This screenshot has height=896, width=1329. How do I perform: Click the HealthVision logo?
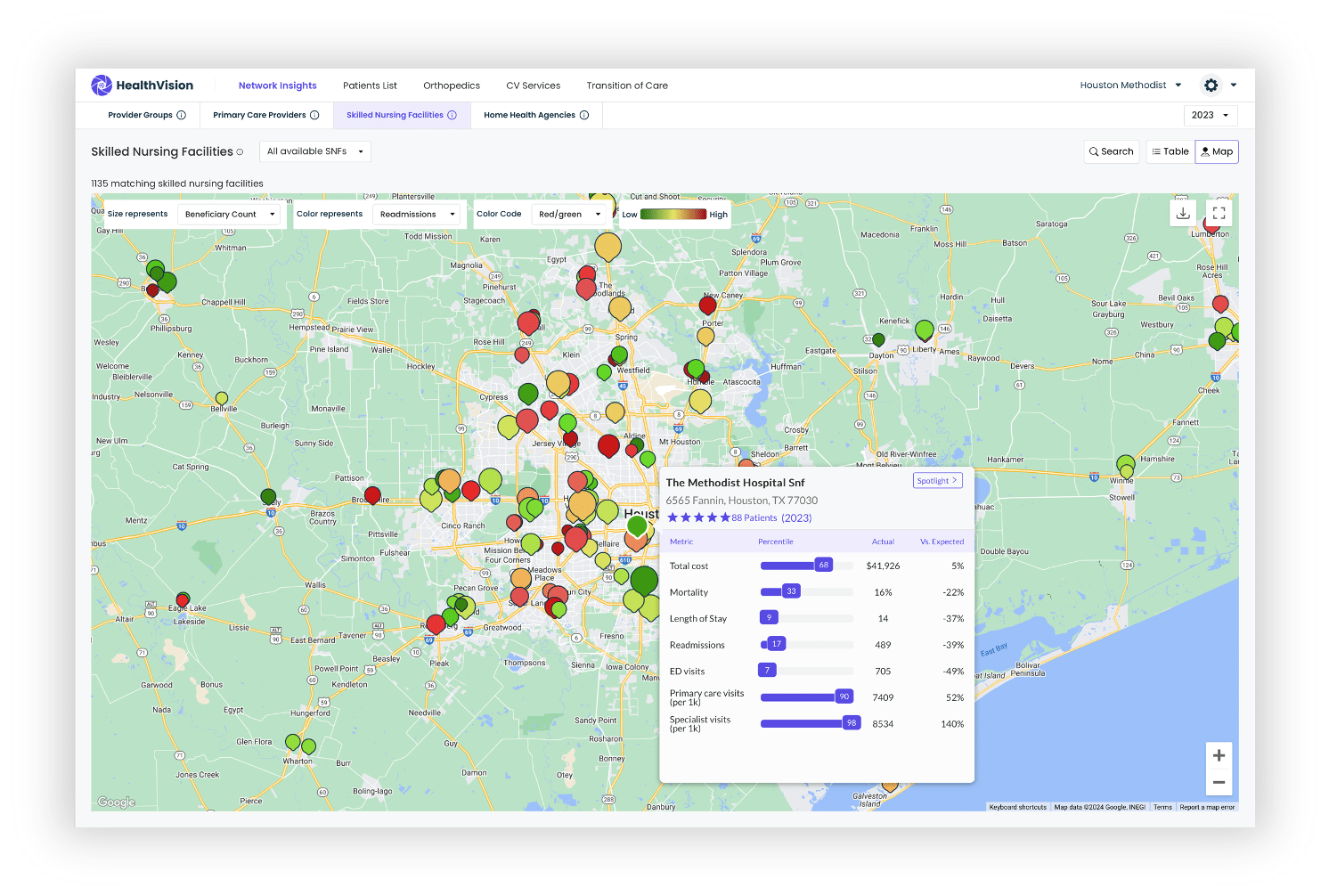(143, 86)
